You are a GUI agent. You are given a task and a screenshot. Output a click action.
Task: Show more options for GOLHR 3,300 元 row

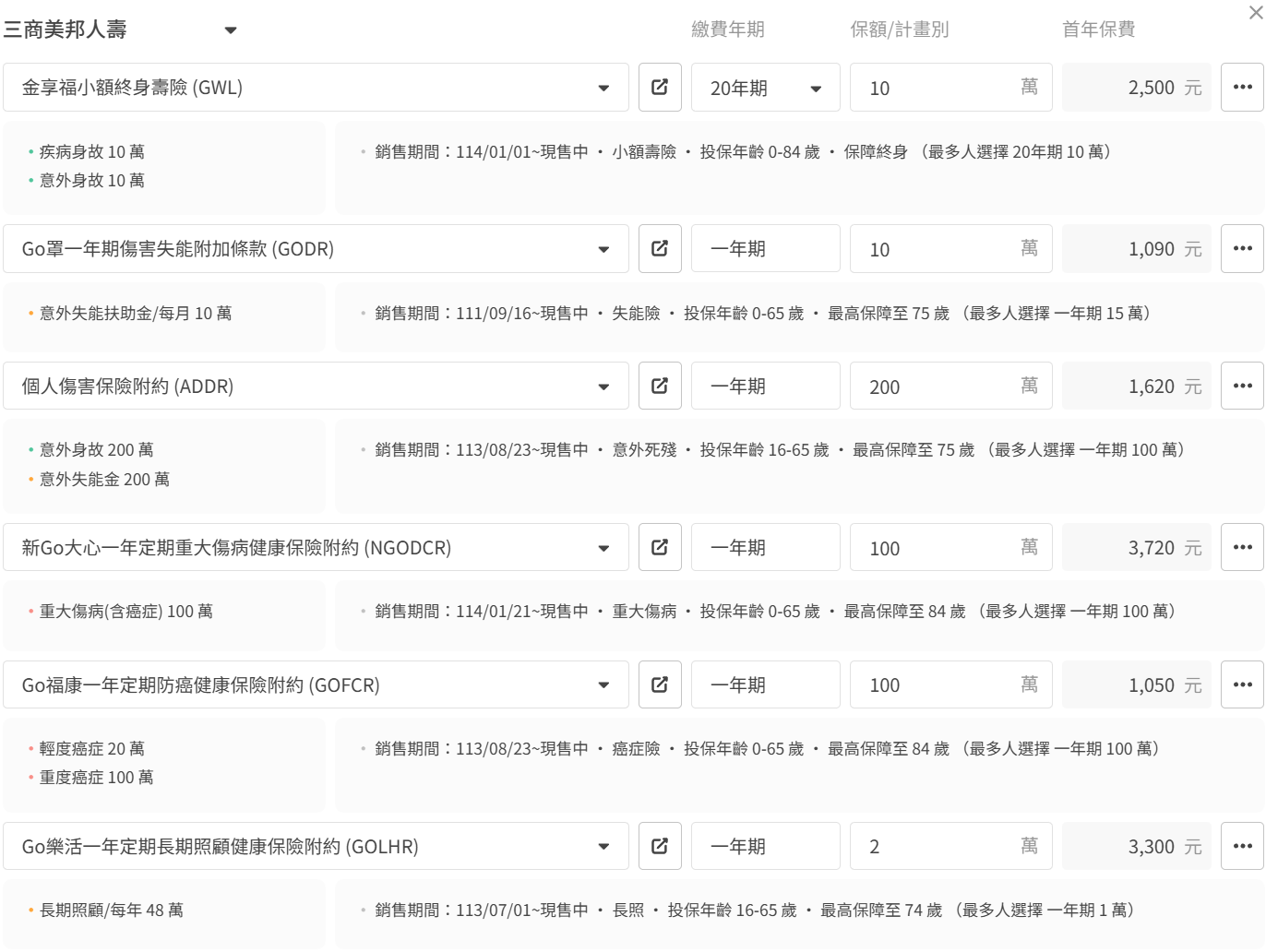(x=1242, y=846)
